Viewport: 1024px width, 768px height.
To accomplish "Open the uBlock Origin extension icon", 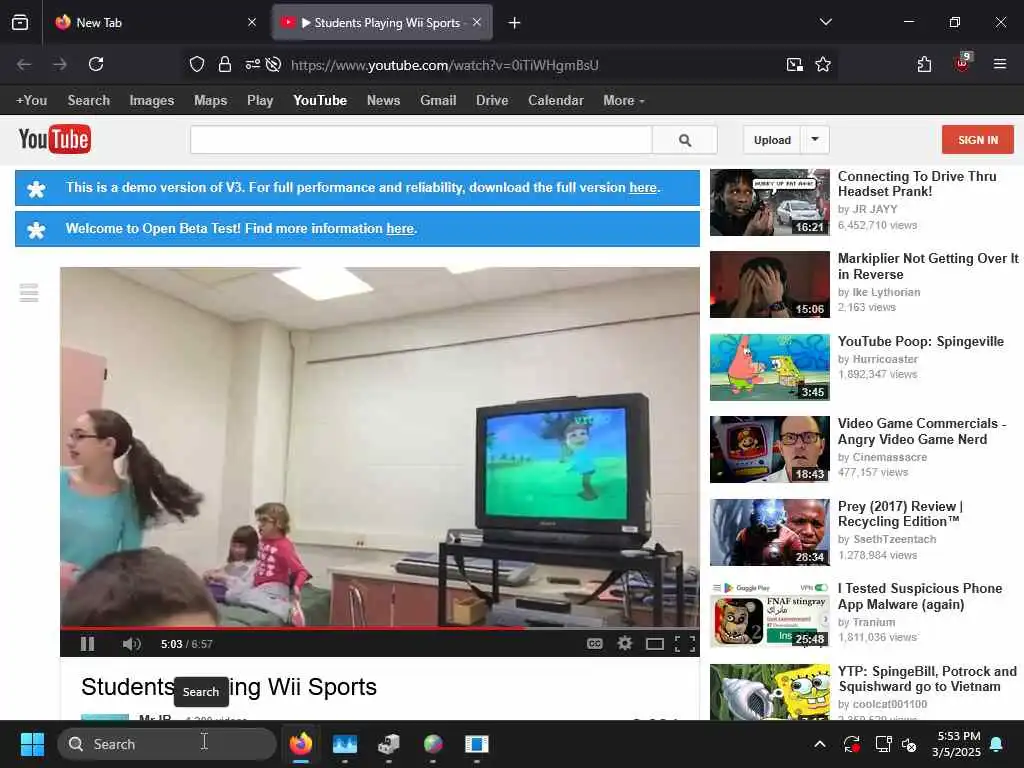I will click(962, 63).
